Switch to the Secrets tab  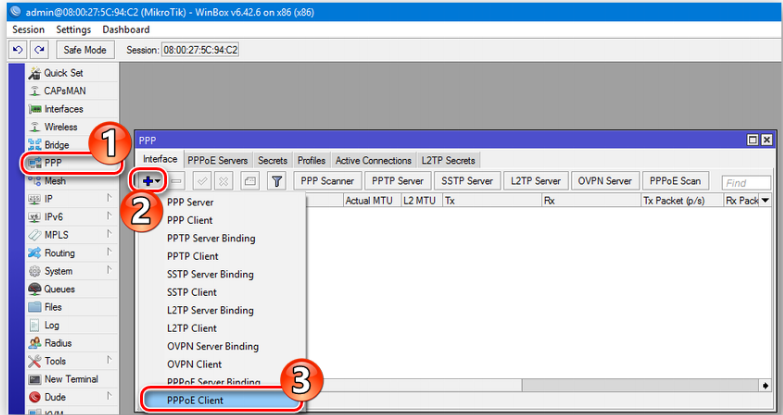(273, 161)
